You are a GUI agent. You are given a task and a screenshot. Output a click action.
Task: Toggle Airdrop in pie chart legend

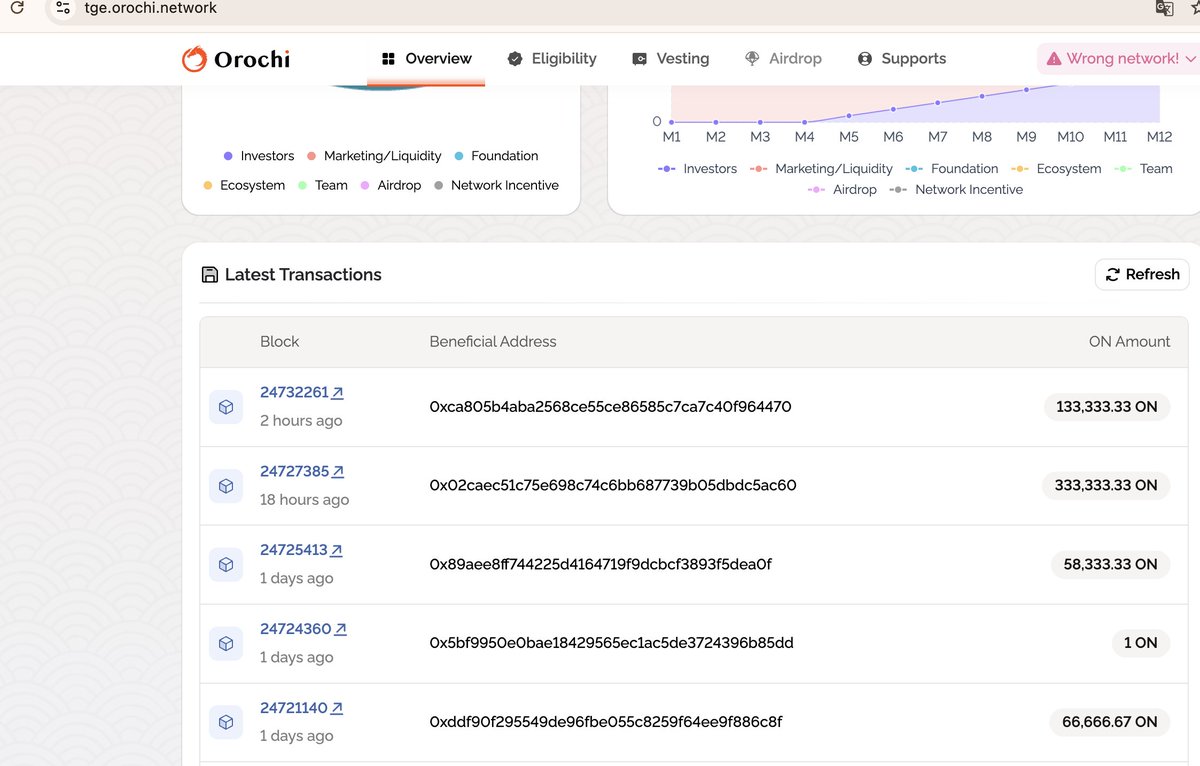pyautogui.click(x=391, y=185)
